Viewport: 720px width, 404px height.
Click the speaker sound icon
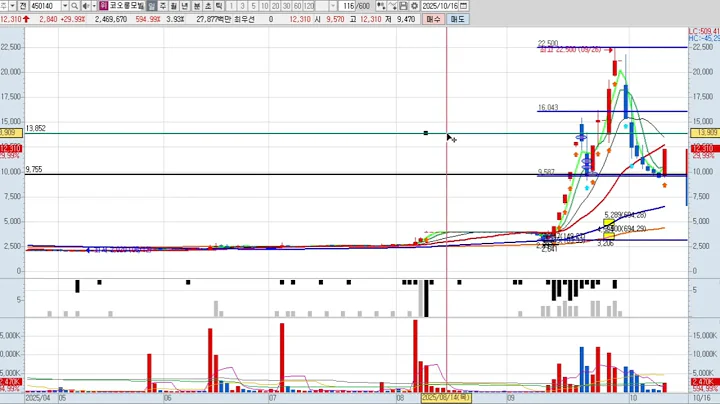tap(86, 6)
